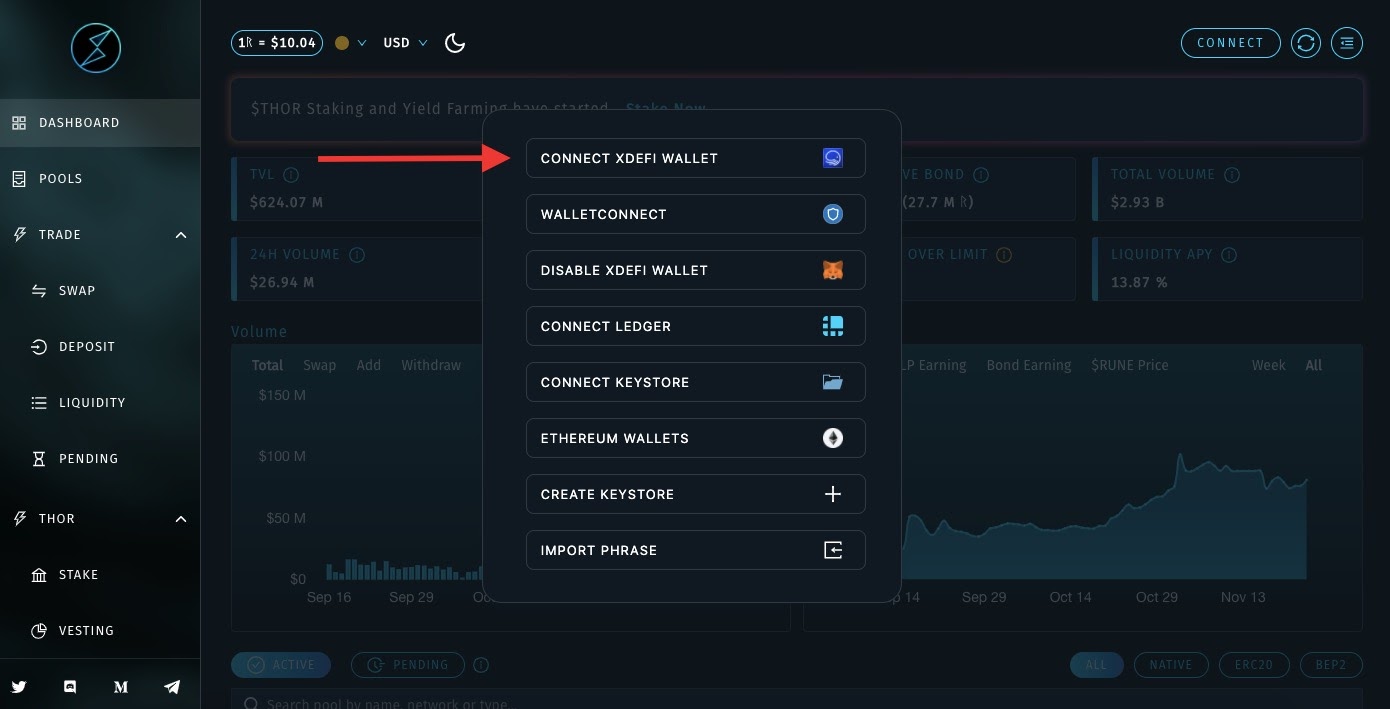Screen dimensions: 1390x709
Task: Click the MetaMask fox icon
Action: [832, 270]
